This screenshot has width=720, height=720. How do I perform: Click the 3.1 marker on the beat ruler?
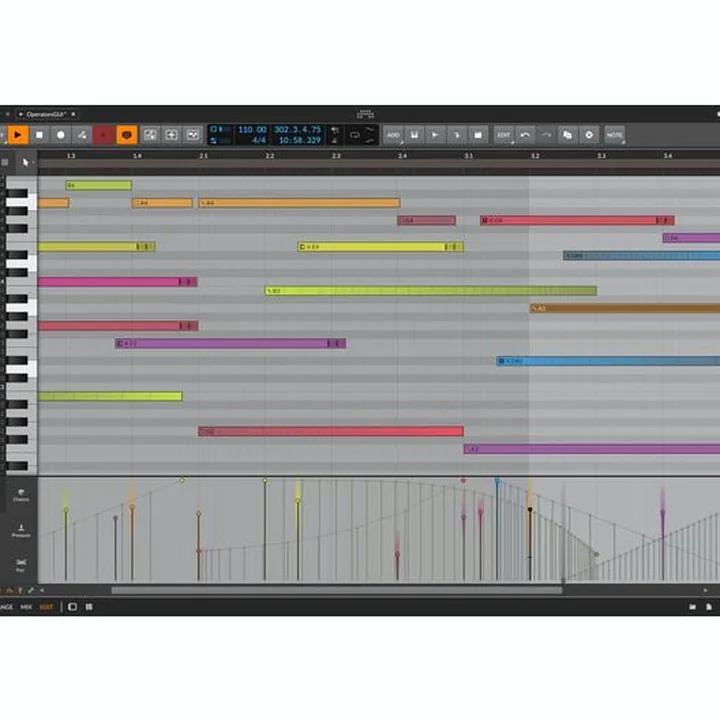click(x=468, y=156)
